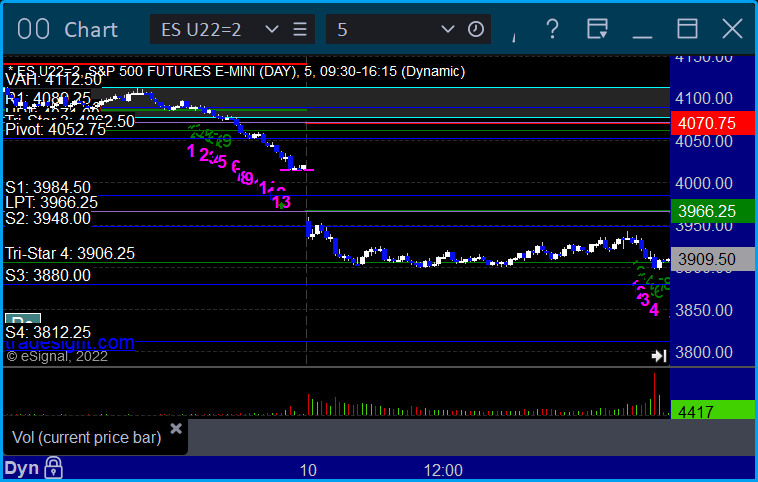Maximize the chart window
This screenshot has height=482, width=758.
tap(687, 29)
